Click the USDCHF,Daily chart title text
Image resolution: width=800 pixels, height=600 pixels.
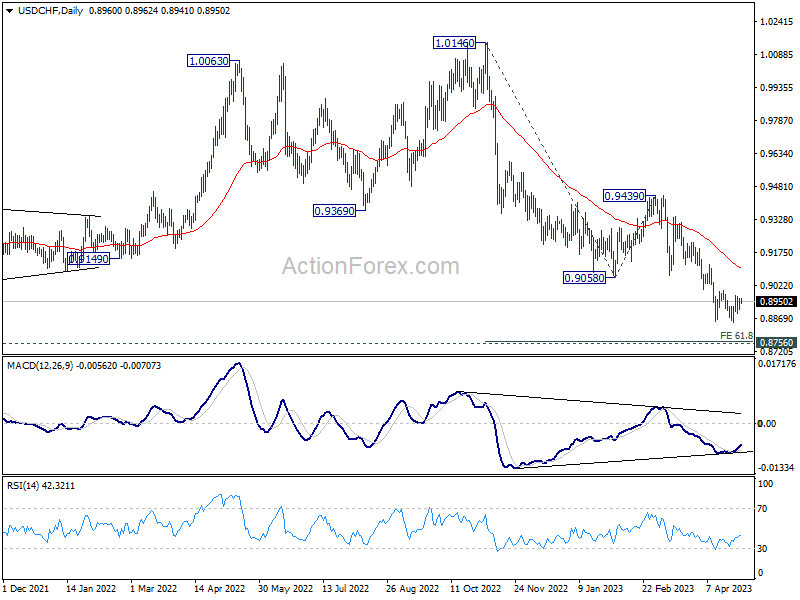click(x=51, y=11)
